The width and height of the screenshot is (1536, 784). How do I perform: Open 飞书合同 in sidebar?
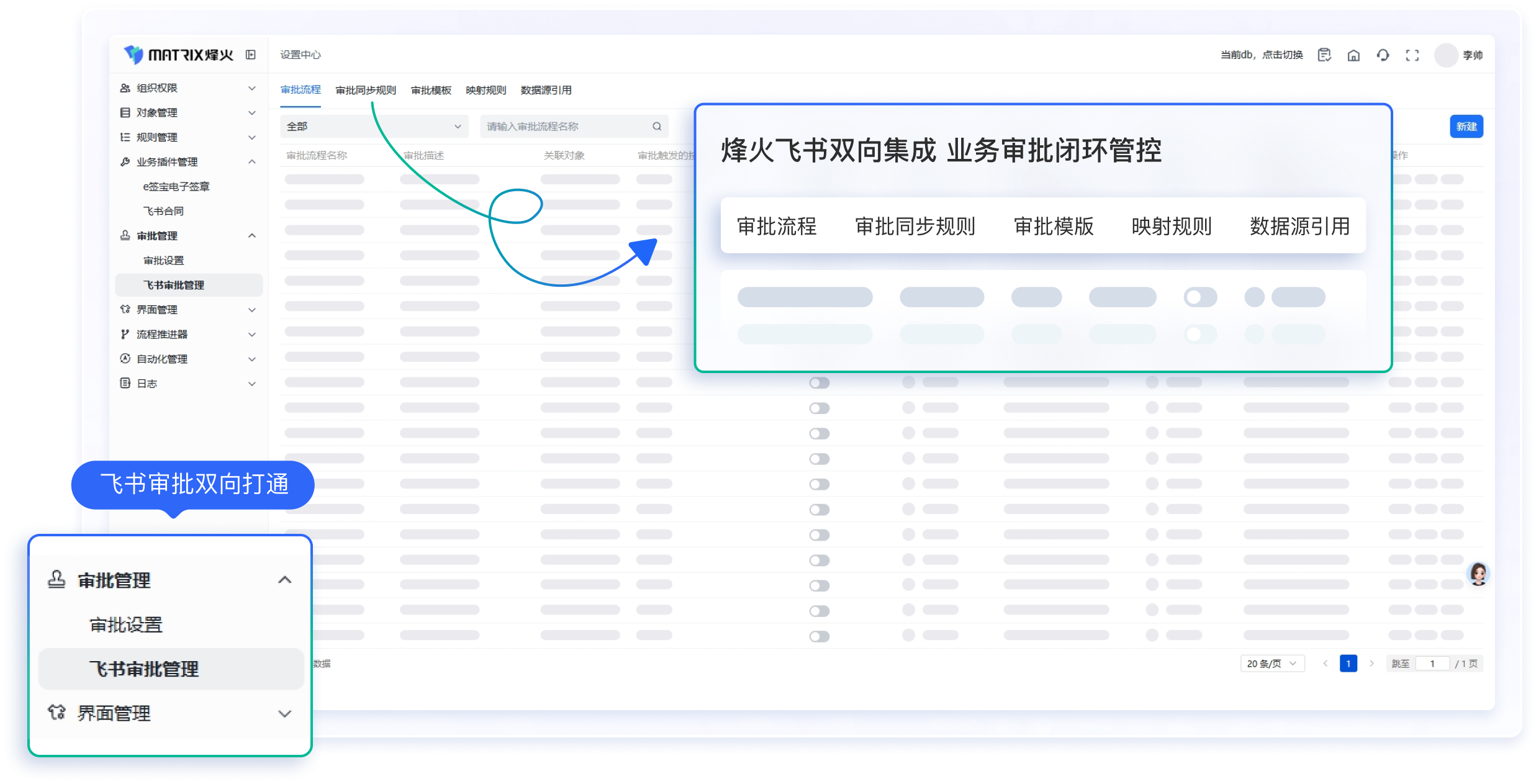[x=163, y=211]
